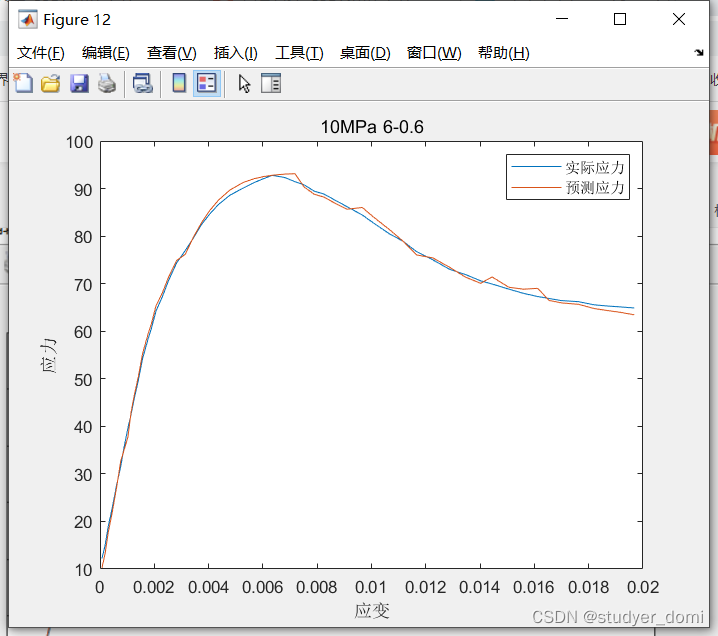Click the dock figure arrow in the menu bar
Viewport: 718px width, 636px height.
click(x=699, y=52)
